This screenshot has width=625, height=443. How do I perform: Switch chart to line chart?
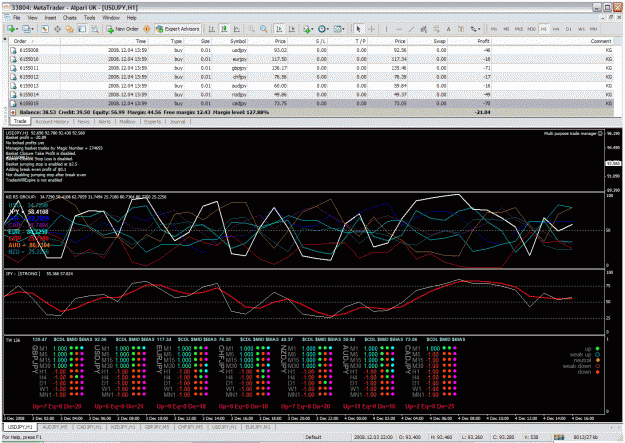237,29
